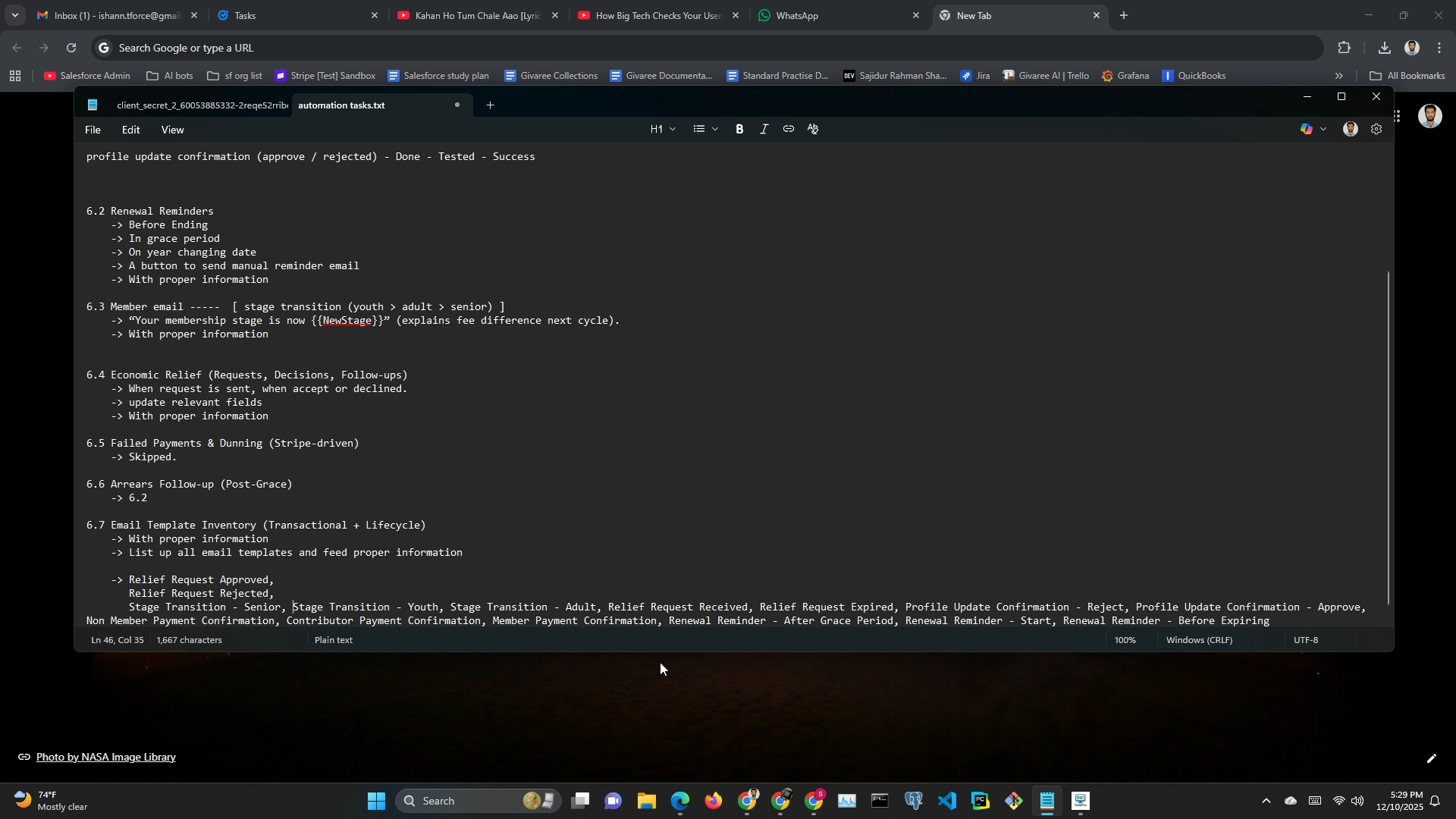Open Notepad settings gear
Screen dimensions: 1456x819
tap(1376, 130)
